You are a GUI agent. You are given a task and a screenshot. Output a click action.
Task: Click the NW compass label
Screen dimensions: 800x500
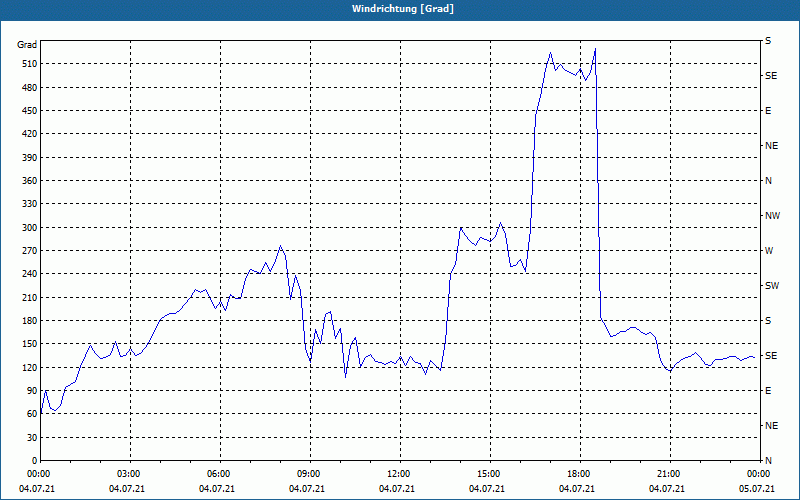click(772, 216)
